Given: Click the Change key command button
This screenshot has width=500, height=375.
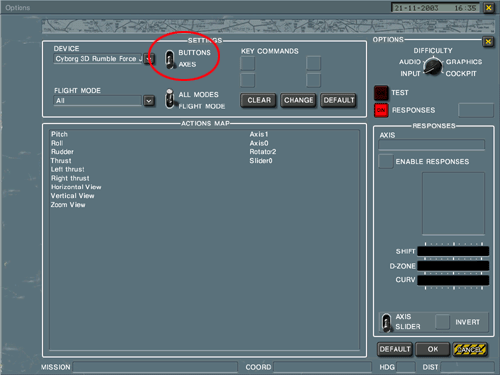Looking at the screenshot, I should click(x=298, y=100).
